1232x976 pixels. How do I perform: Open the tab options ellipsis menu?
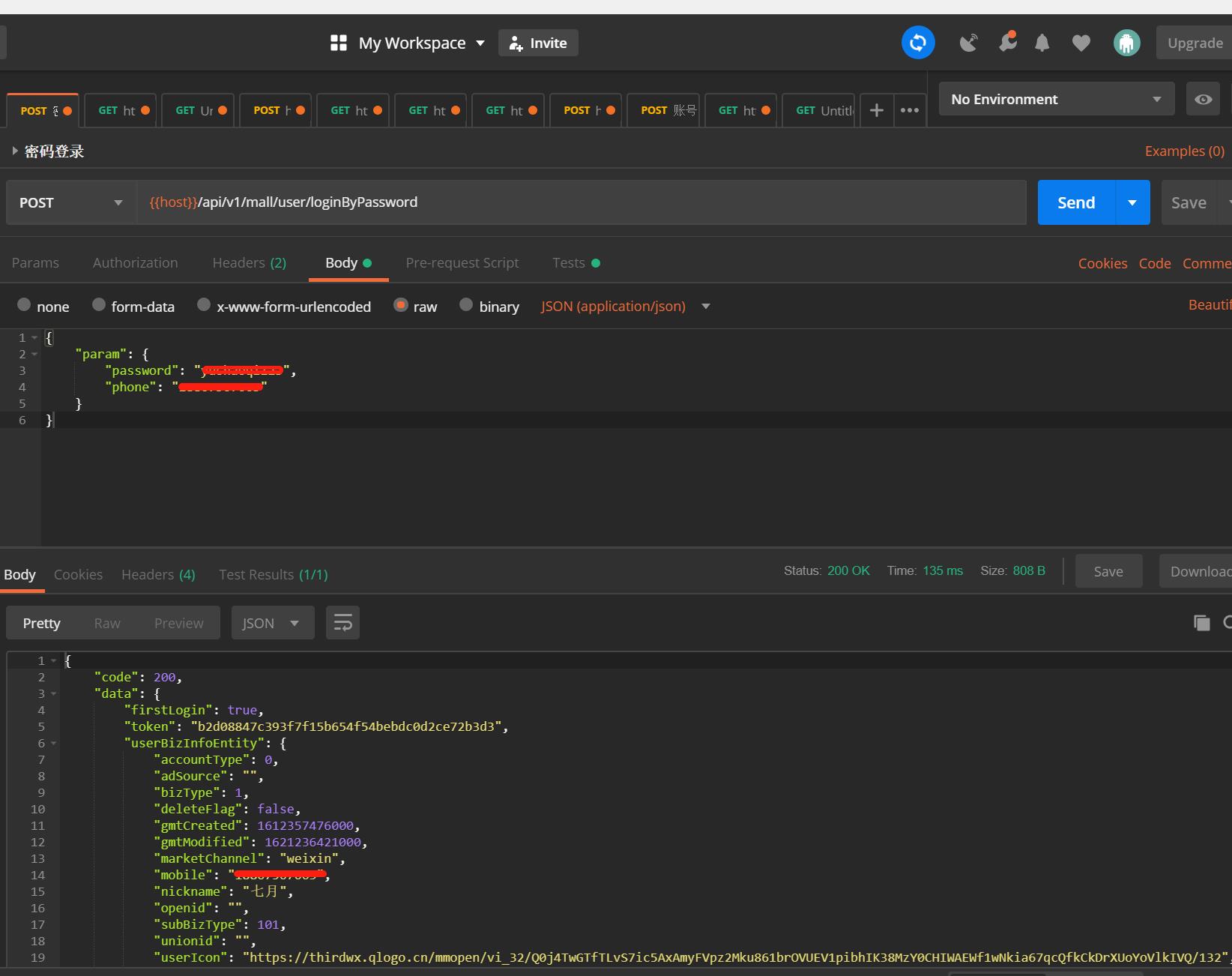(x=910, y=110)
